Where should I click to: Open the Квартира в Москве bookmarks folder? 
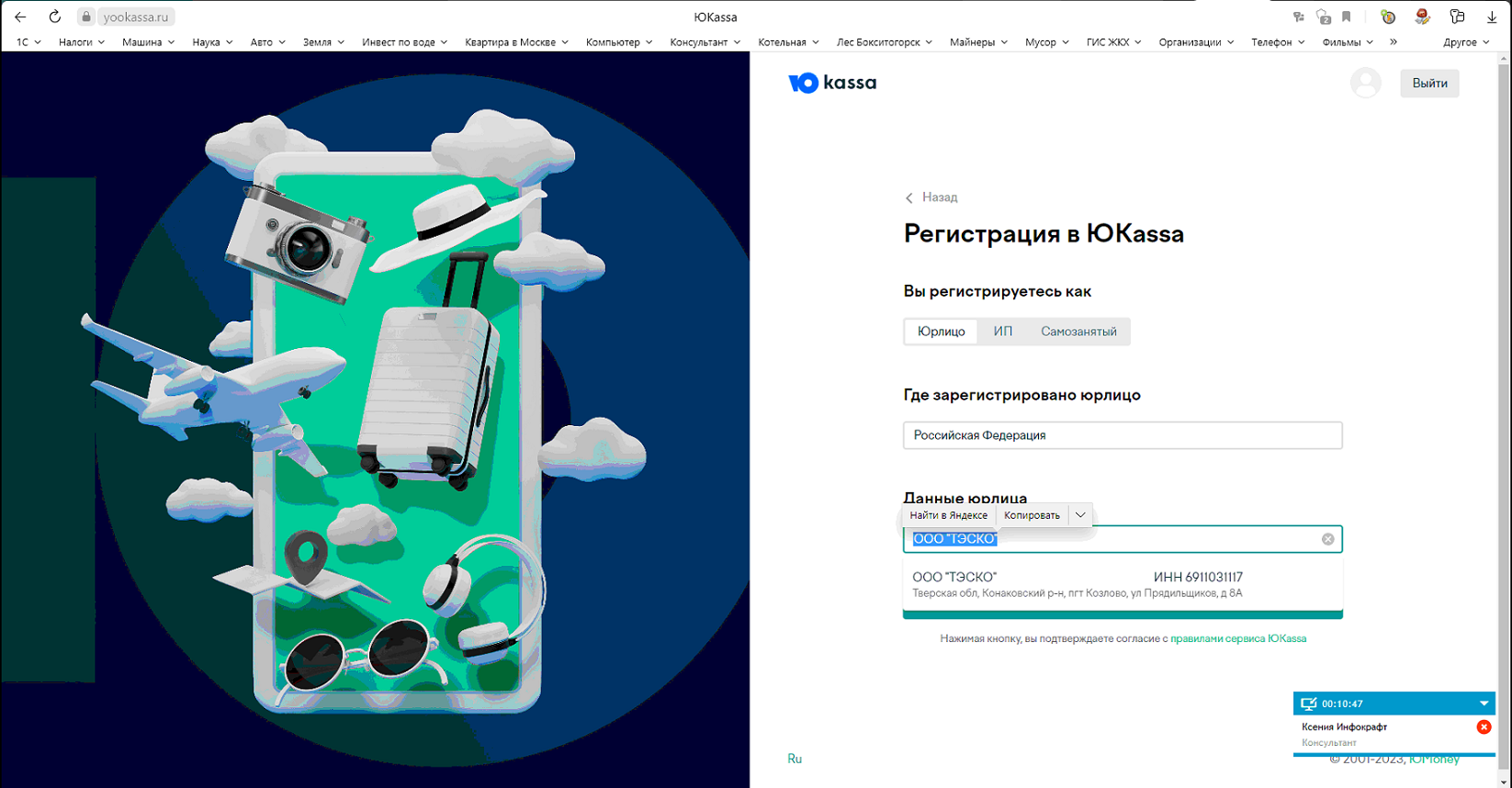tap(516, 42)
